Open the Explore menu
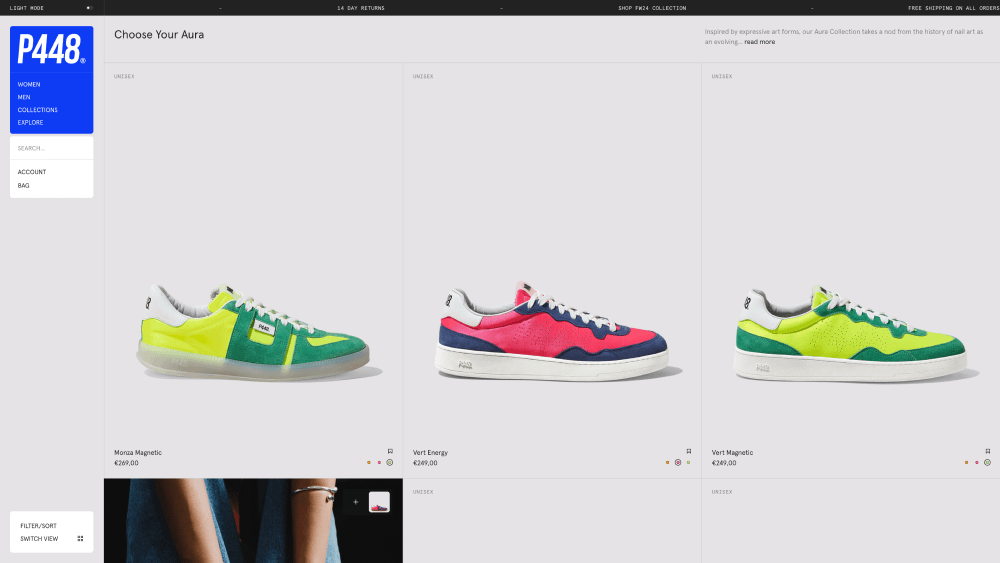 tap(30, 122)
